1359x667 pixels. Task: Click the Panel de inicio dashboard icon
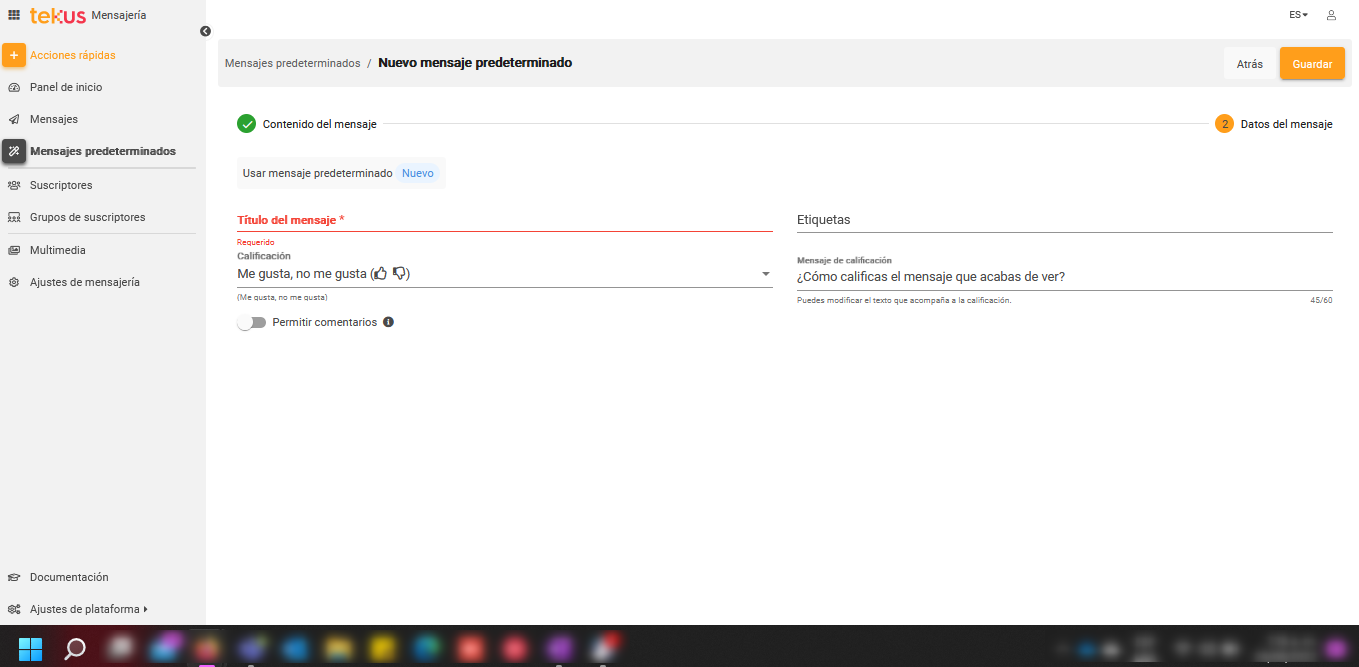tap(14, 87)
